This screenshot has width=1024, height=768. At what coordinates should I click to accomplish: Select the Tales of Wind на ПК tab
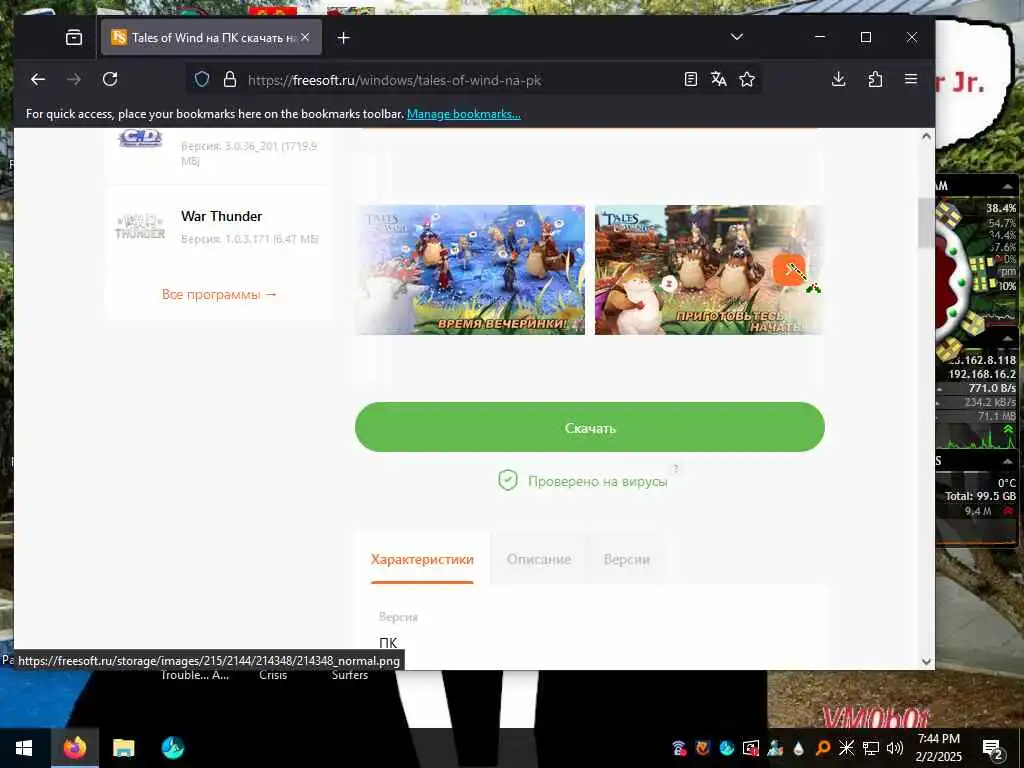[x=210, y=37]
